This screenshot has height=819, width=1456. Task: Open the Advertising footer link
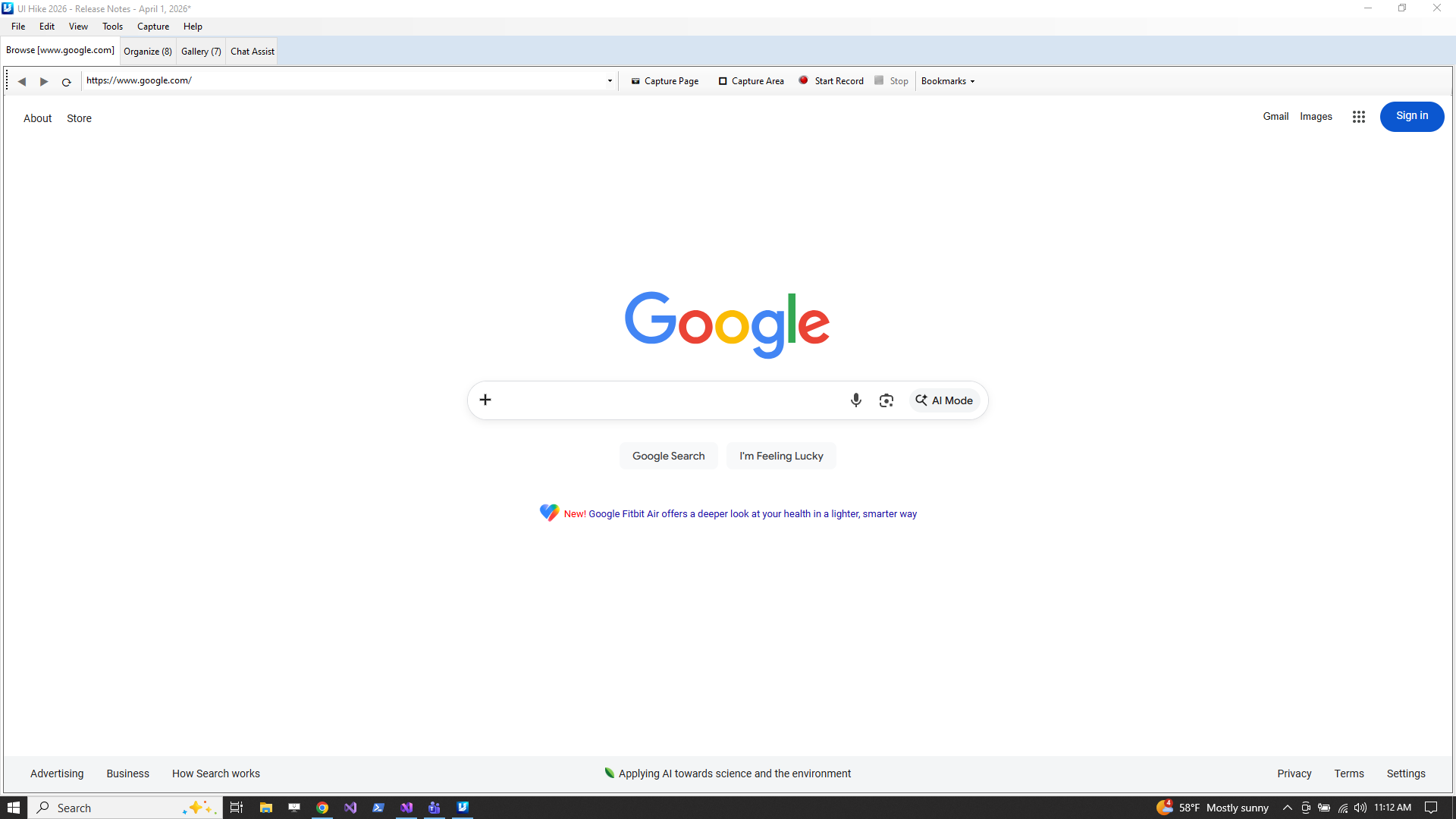pos(57,773)
